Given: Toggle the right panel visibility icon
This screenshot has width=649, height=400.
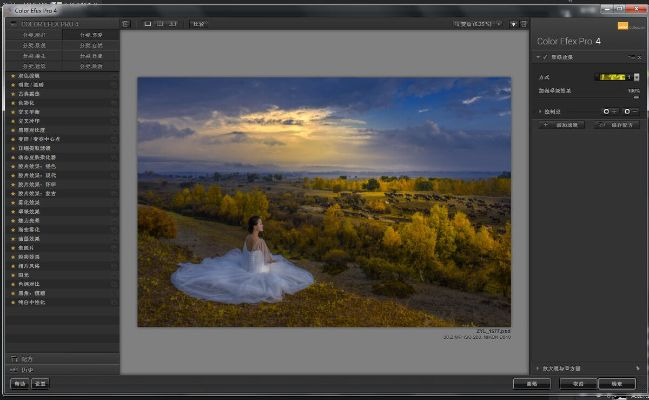Looking at the screenshot, I should click(523, 23).
